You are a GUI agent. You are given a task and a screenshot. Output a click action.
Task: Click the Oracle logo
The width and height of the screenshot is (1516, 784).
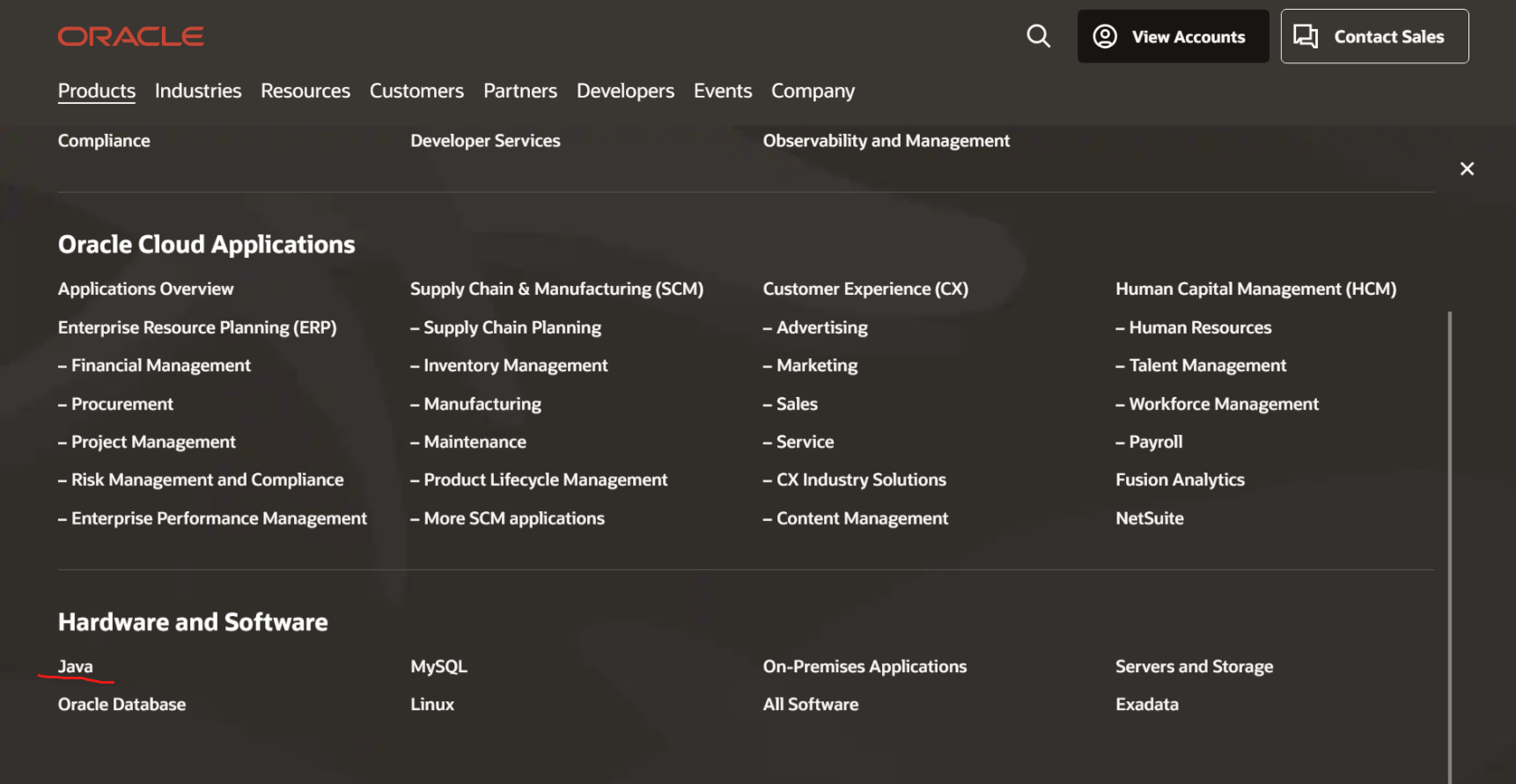(130, 36)
